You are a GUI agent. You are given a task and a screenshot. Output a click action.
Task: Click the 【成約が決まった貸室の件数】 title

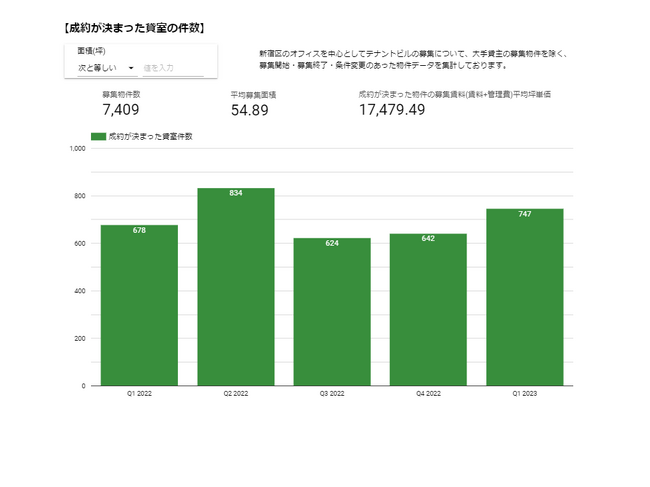(133, 27)
